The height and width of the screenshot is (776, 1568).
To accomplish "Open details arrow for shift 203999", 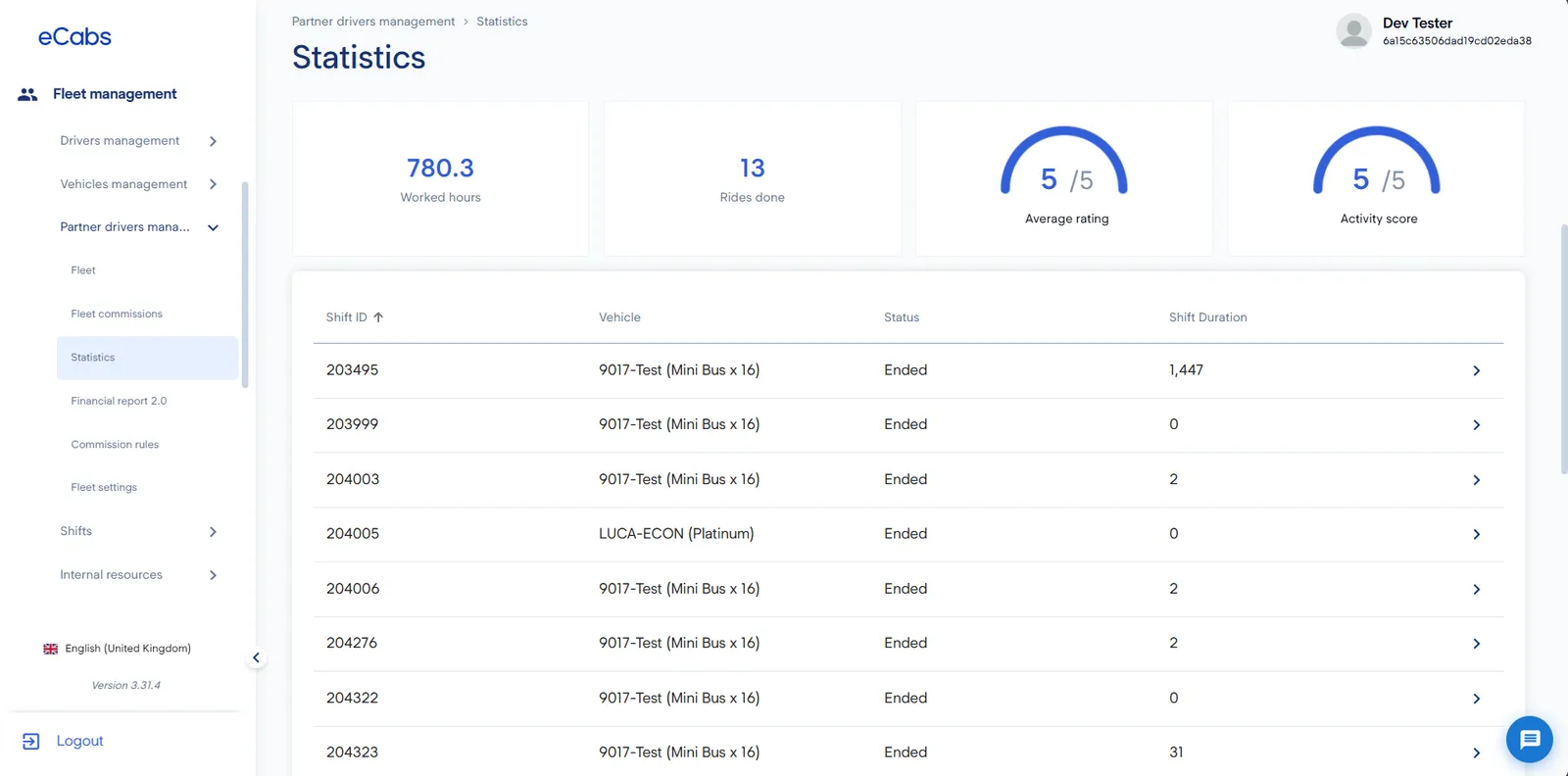I will pyautogui.click(x=1476, y=425).
